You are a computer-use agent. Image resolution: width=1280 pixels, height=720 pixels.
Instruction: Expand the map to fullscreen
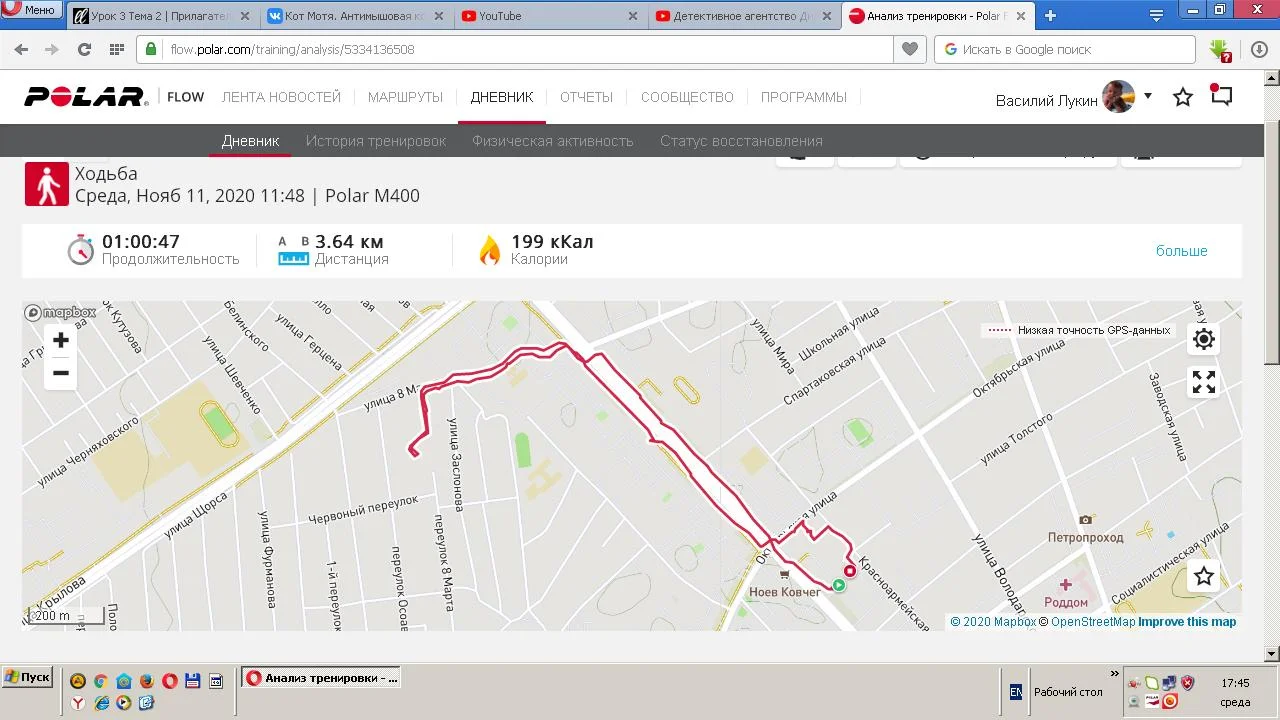[x=1204, y=382]
